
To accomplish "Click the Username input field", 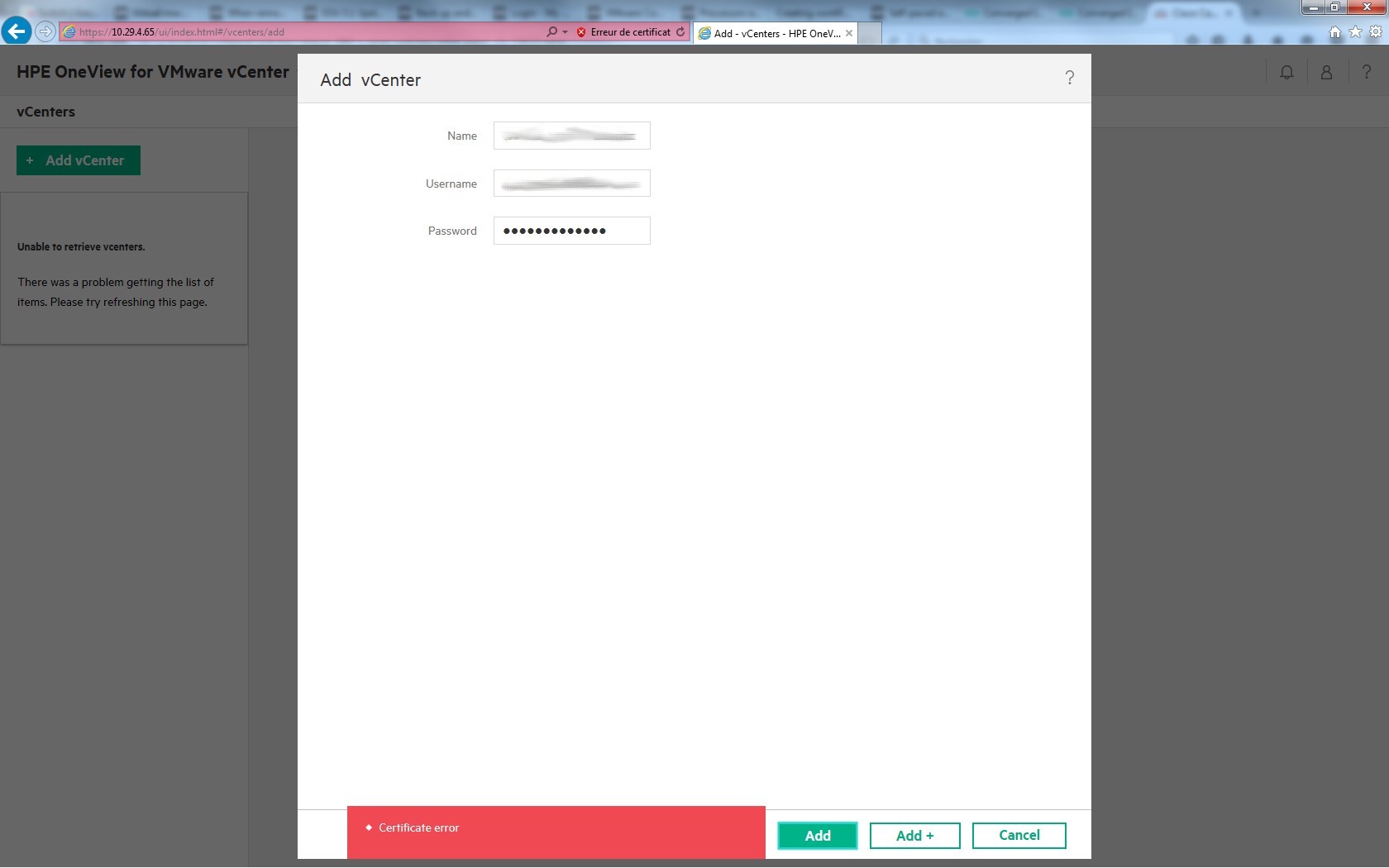I will point(572,183).
